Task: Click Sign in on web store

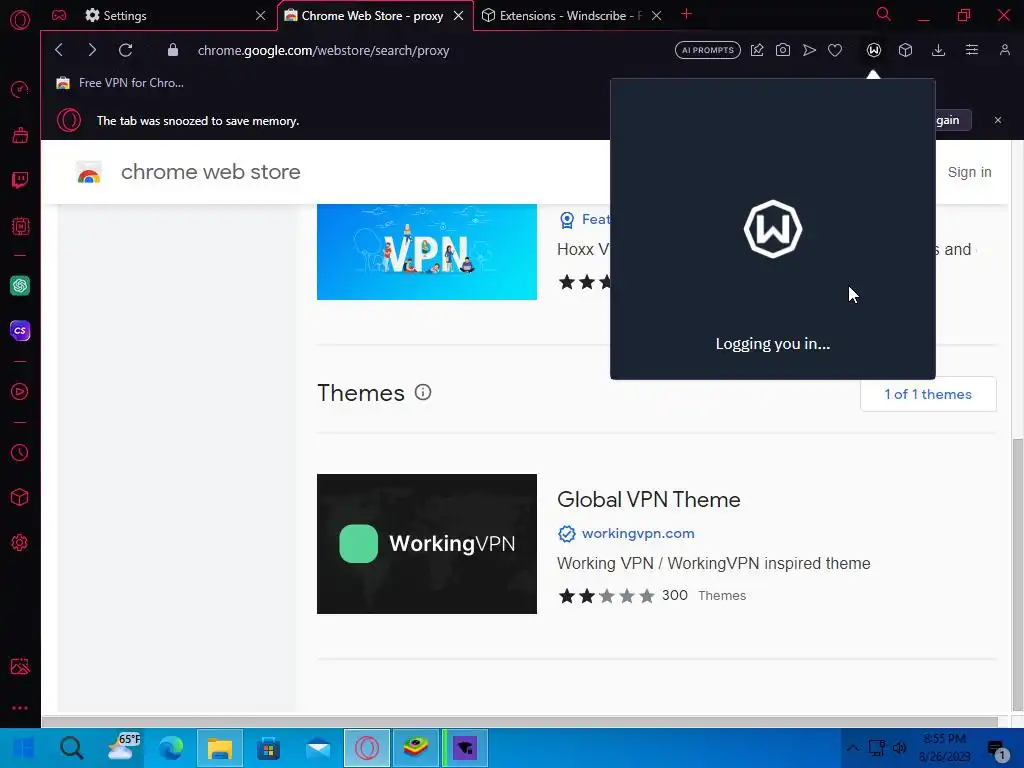Action: [x=969, y=172]
